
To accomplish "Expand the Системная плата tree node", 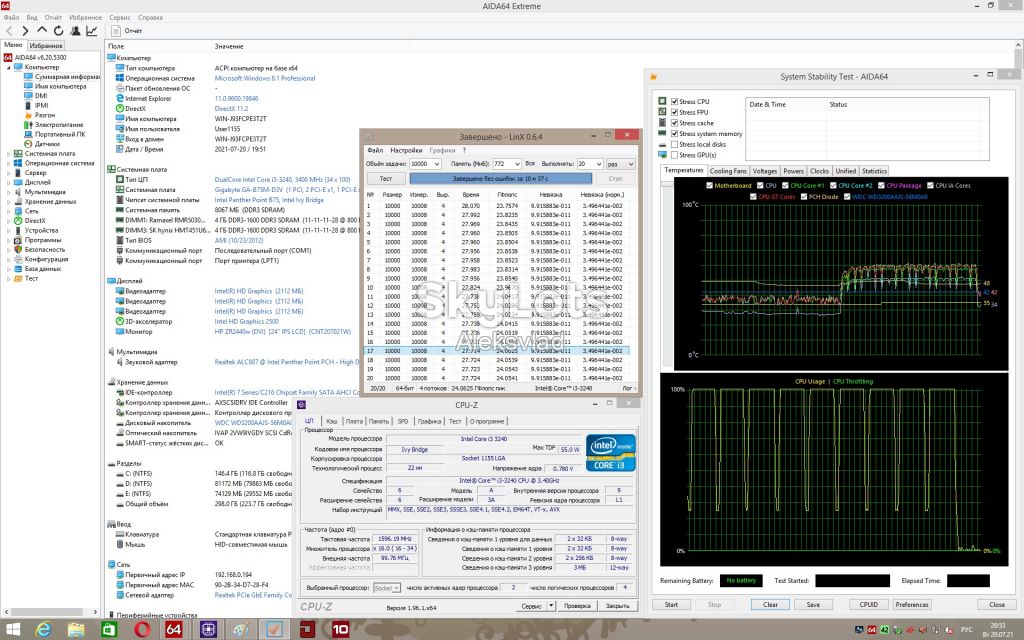I will 8,153.
